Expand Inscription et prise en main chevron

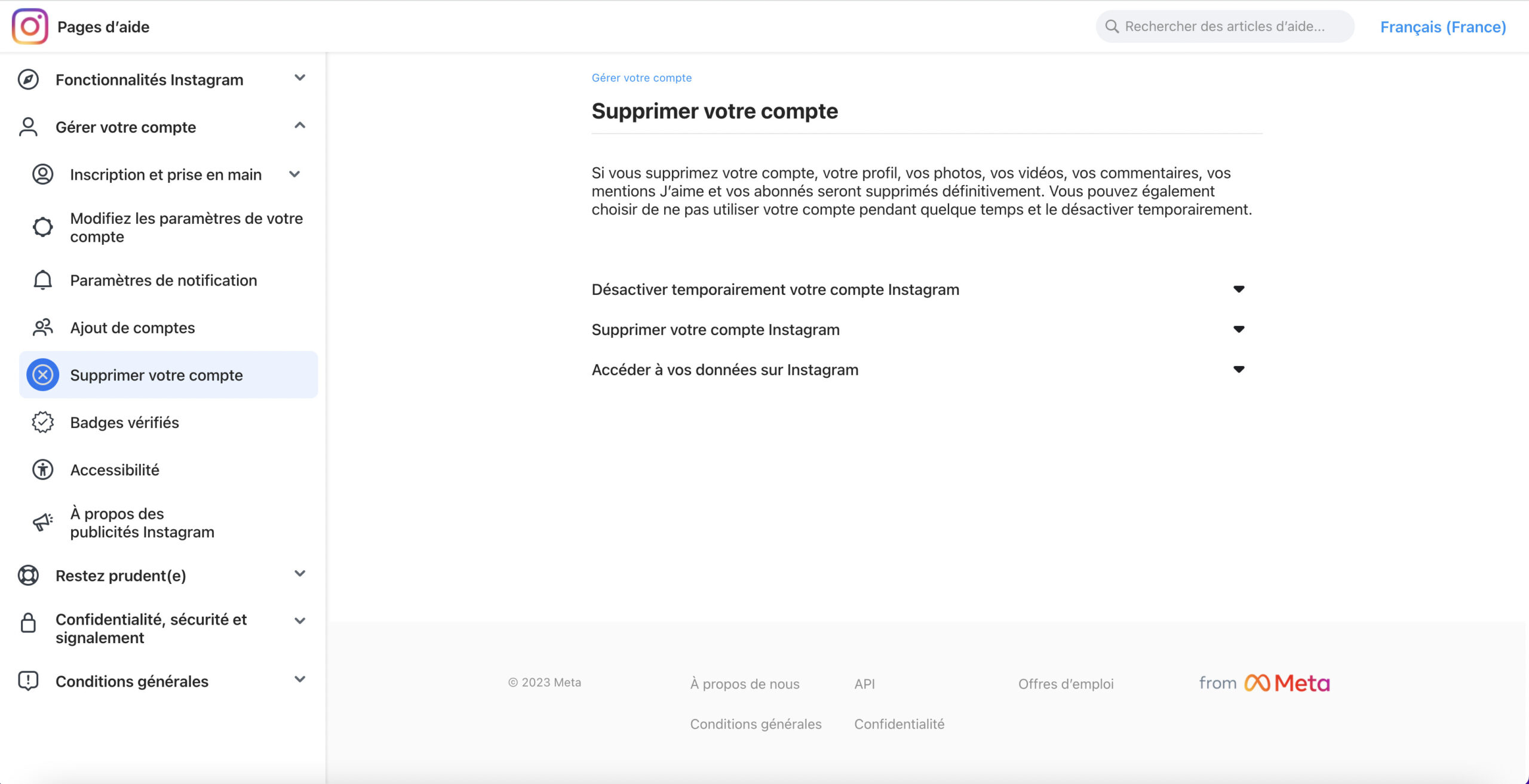click(x=294, y=174)
